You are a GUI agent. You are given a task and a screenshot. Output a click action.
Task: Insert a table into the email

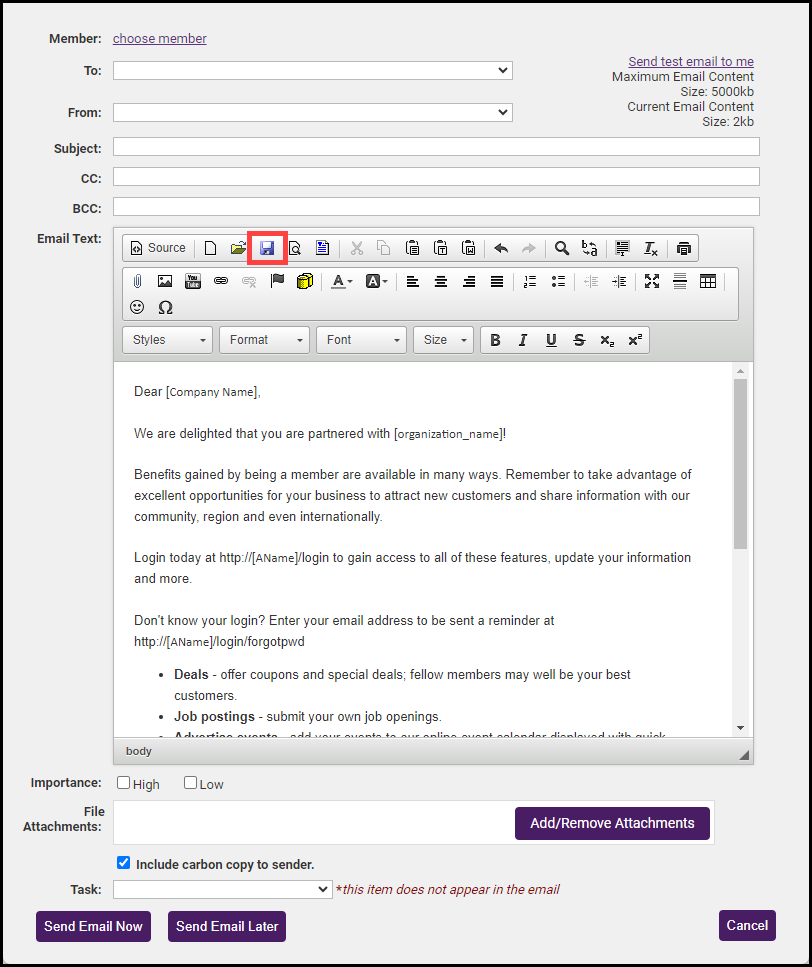click(708, 281)
